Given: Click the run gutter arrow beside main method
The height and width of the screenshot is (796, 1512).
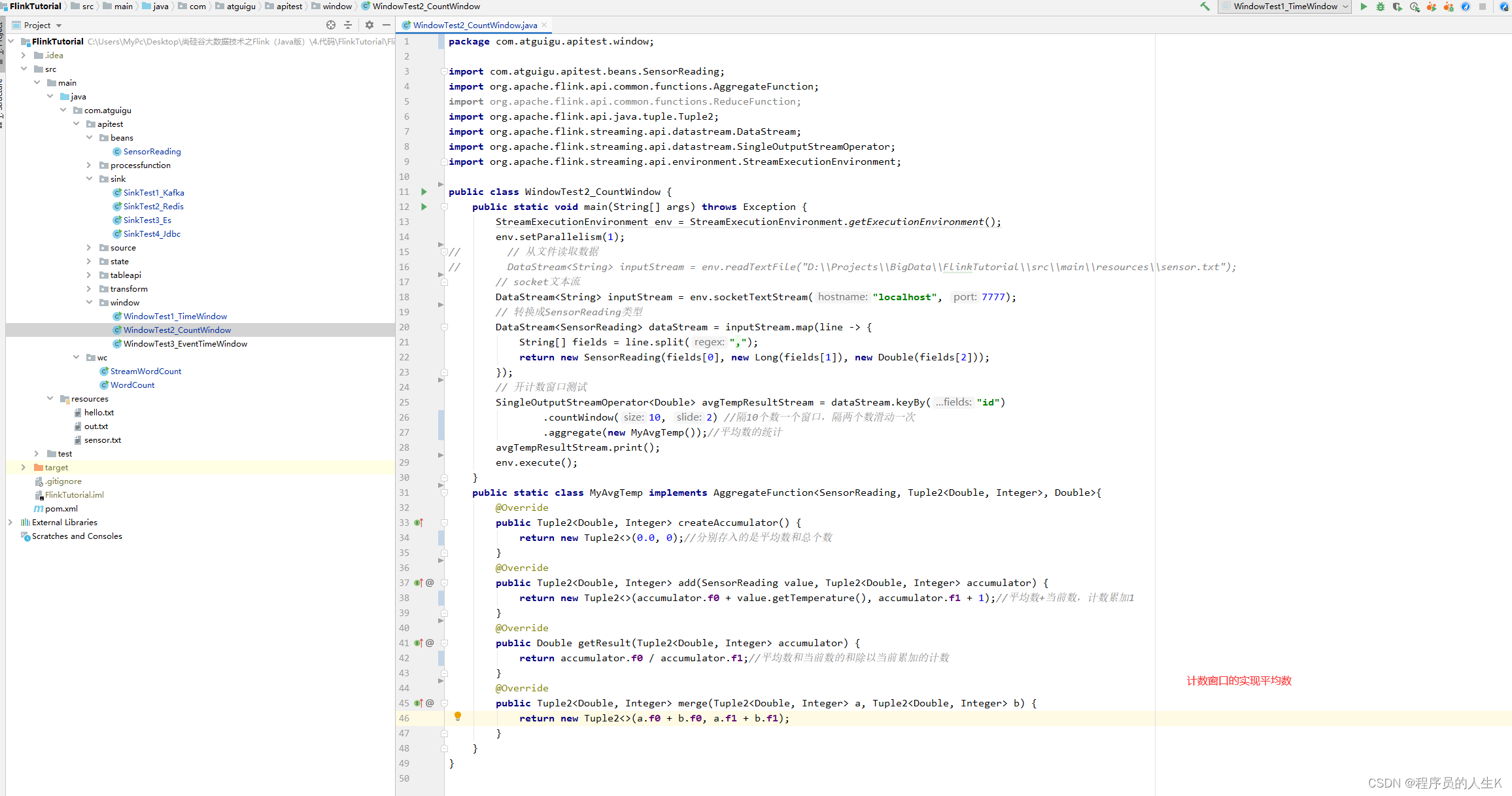Looking at the screenshot, I should pos(424,207).
